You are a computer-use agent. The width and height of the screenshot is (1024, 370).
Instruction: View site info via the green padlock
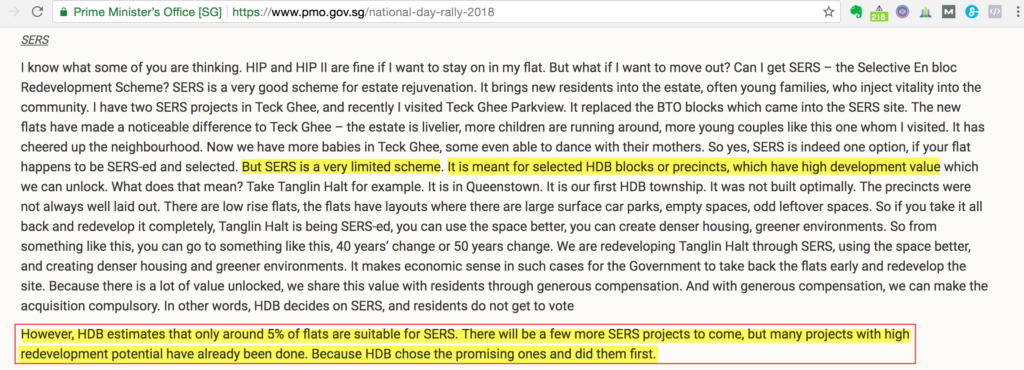pyautogui.click(x=63, y=12)
